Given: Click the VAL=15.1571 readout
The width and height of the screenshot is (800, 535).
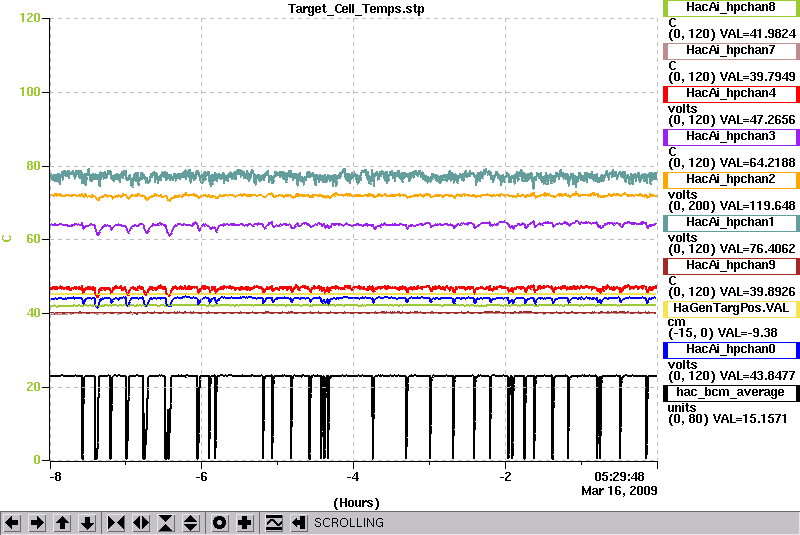Looking at the screenshot, I should (750, 419).
